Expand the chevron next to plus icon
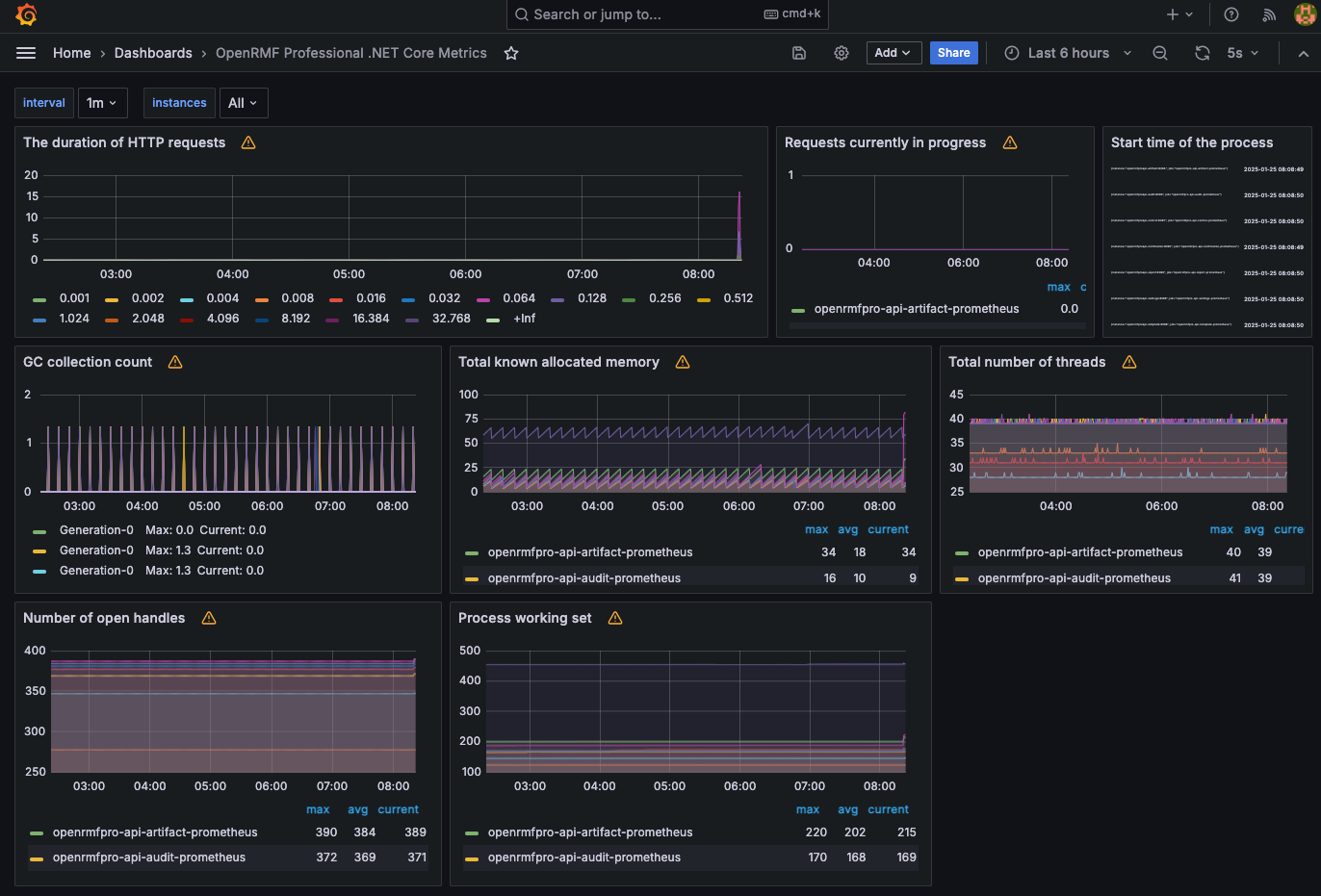Screen dimensions: 1321x896 (1190, 14)
